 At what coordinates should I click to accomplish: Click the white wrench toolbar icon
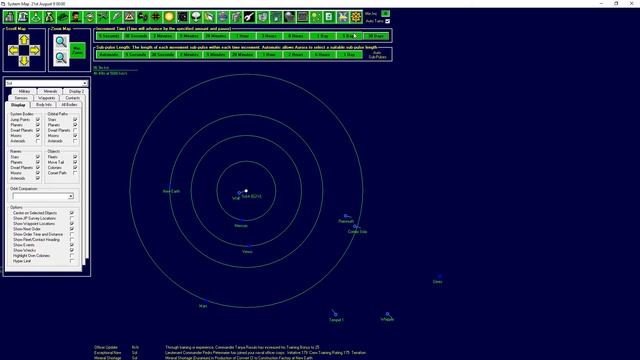pos(249,17)
